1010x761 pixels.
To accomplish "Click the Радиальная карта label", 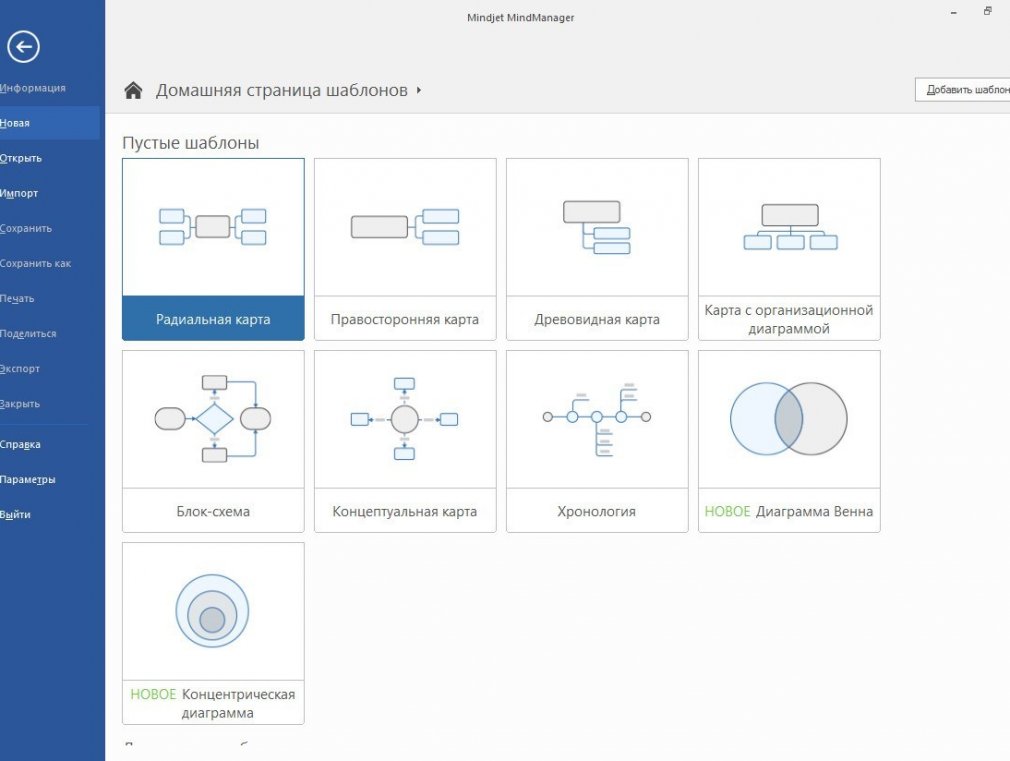I will click(x=213, y=319).
